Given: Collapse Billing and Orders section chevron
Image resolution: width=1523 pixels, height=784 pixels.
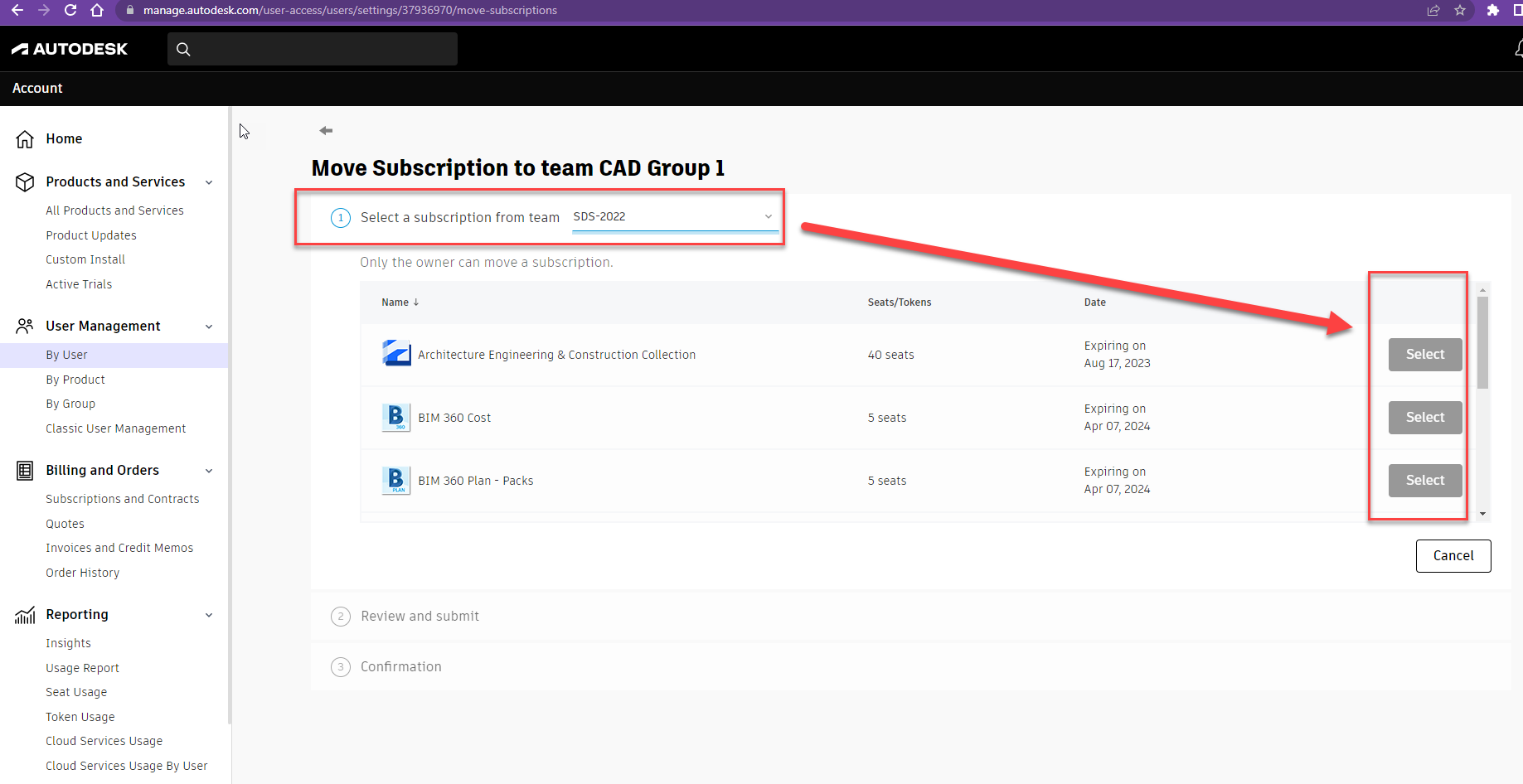Looking at the screenshot, I should coord(209,471).
